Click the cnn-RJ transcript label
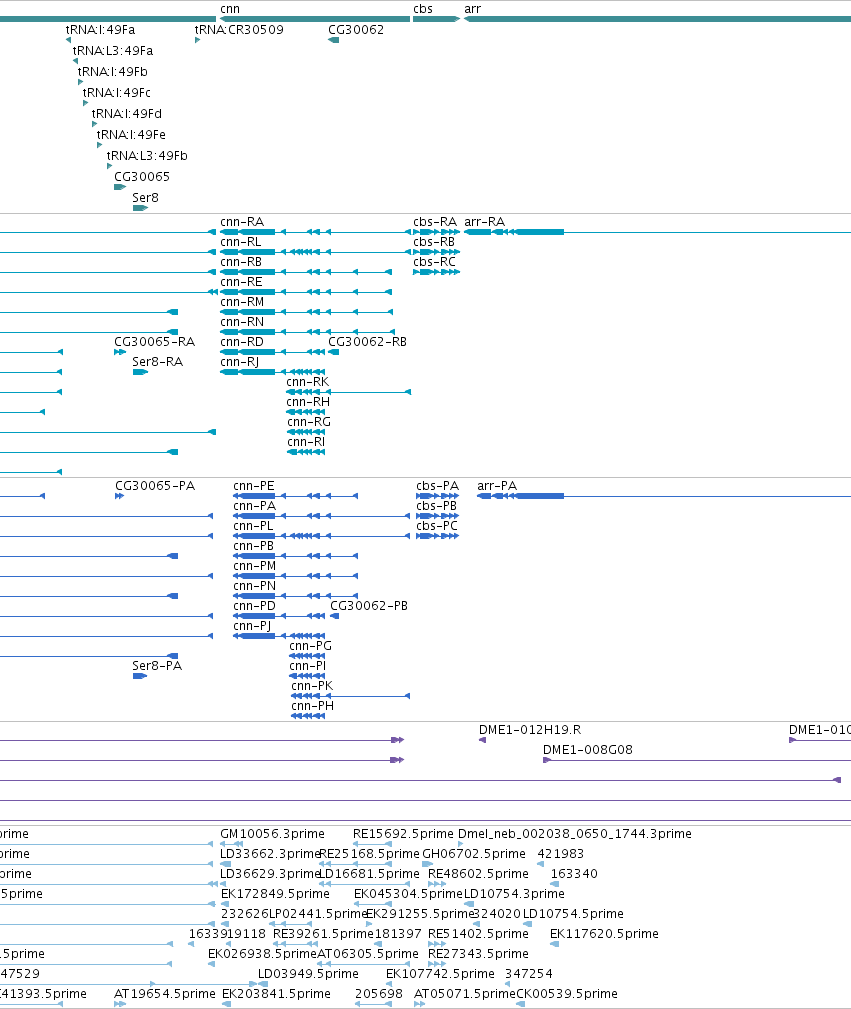The image size is (851, 1009). click(239, 362)
